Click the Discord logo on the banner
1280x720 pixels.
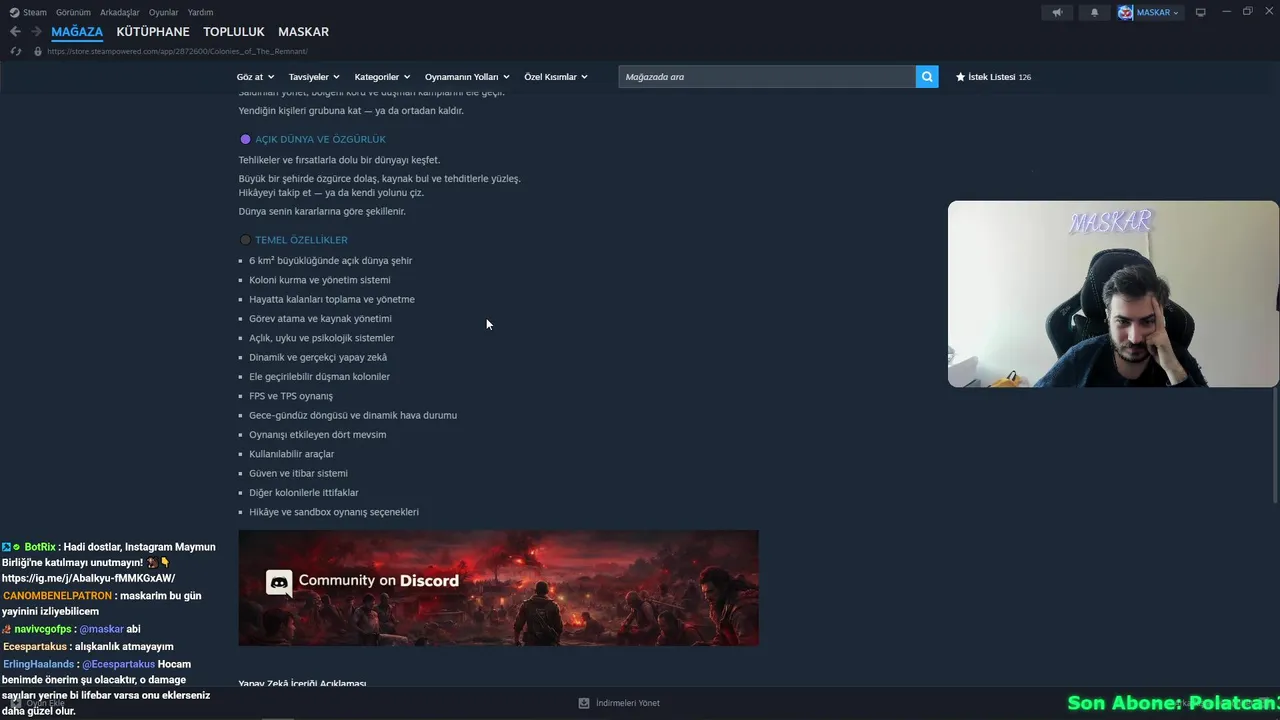[279, 581]
